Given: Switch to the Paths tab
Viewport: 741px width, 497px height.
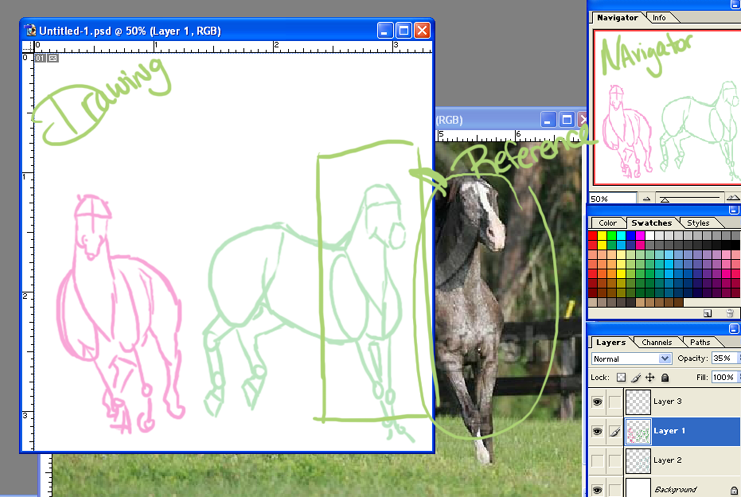Looking at the screenshot, I should click(700, 342).
